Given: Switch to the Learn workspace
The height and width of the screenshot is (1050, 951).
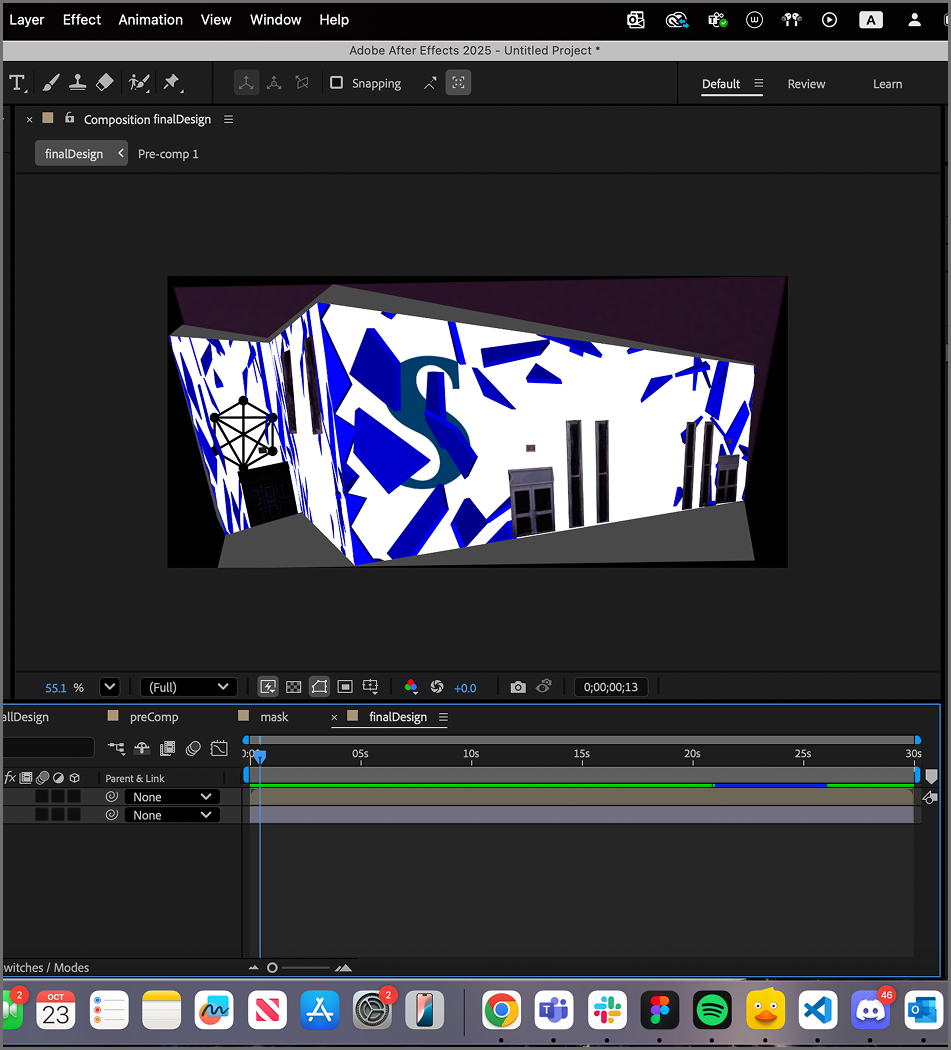Looking at the screenshot, I should coord(887,84).
